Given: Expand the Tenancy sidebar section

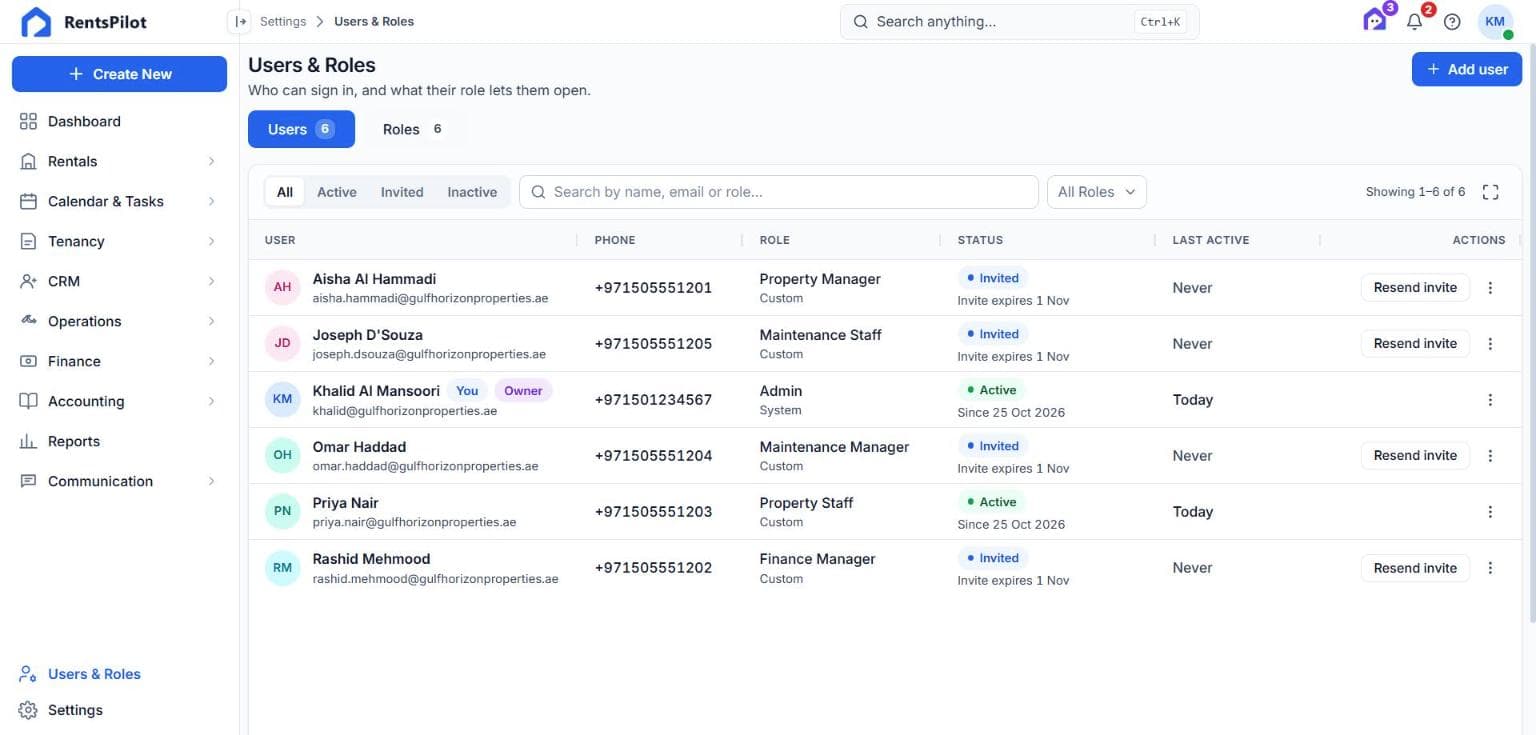Looking at the screenshot, I should click(119, 241).
